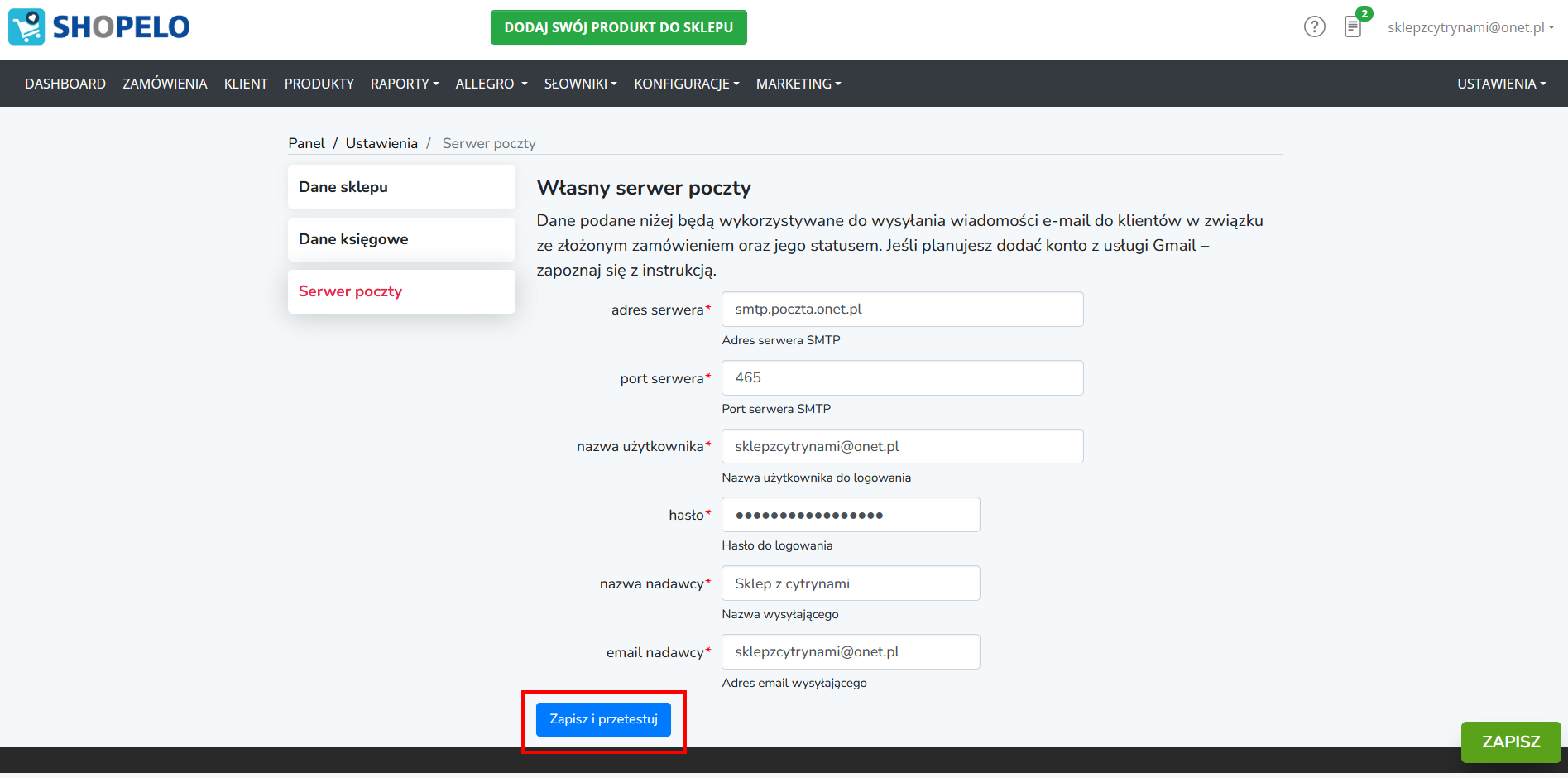Click the Serwer poczty breadcrumb text
The height and width of the screenshot is (778, 1568).
(x=489, y=143)
